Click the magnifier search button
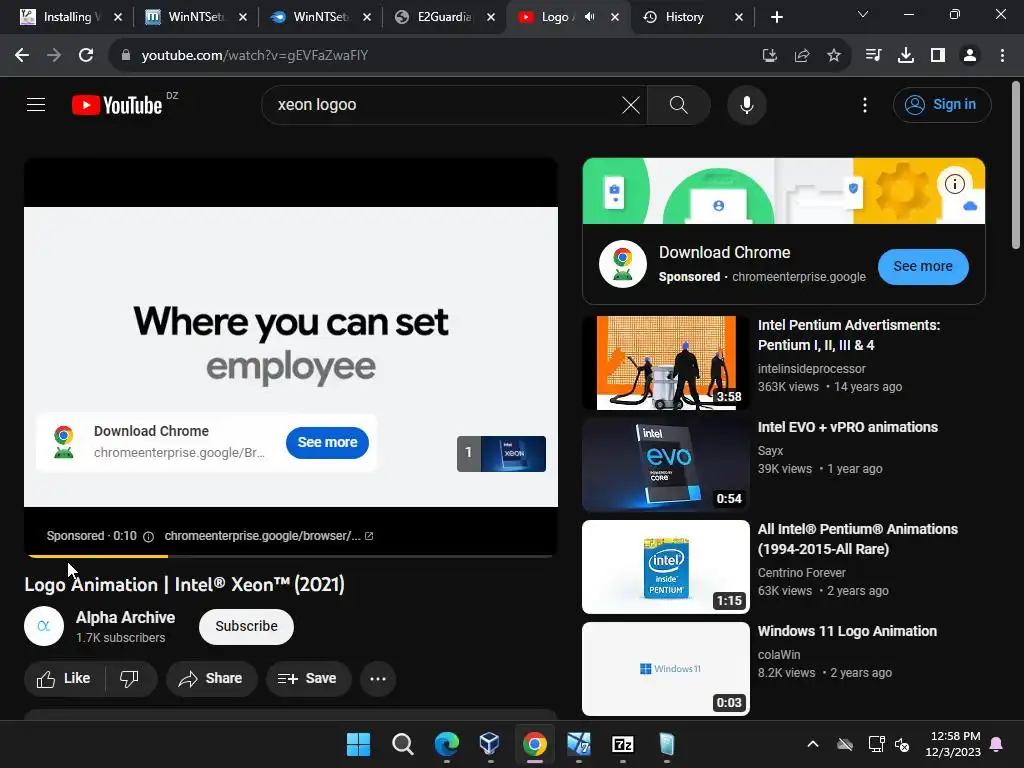The image size is (1024, 768). click(679, 104)
